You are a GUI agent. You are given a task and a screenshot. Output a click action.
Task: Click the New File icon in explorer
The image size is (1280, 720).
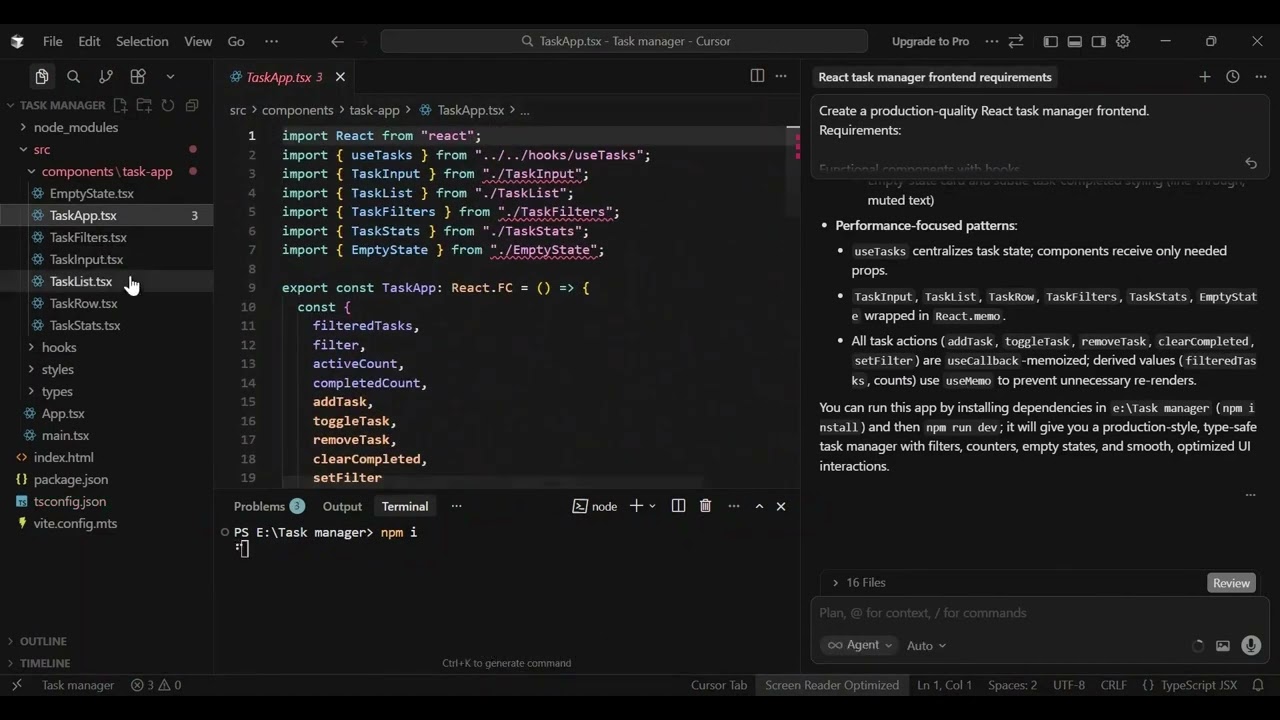click(x=120, y=105)
